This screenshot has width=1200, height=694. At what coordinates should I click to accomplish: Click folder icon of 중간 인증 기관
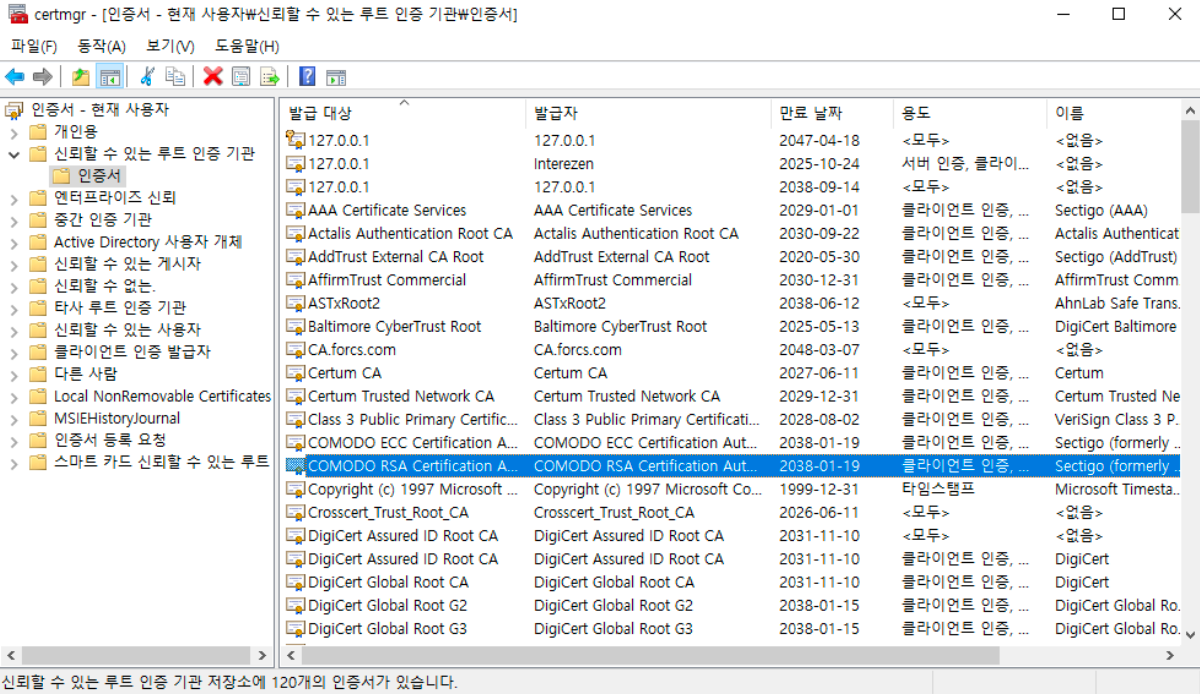pyautogui.click(x=38, y=219)
